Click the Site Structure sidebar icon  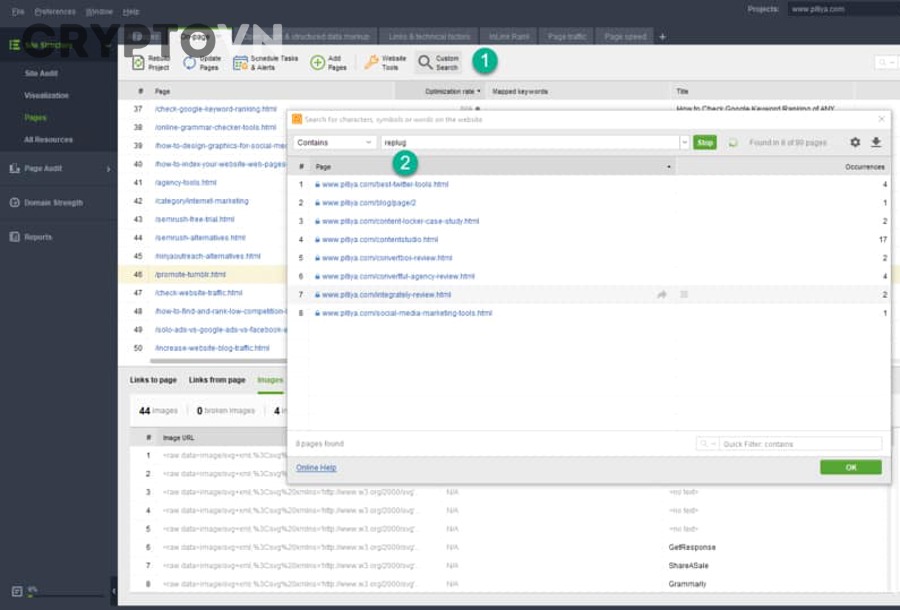coord(14,45)
